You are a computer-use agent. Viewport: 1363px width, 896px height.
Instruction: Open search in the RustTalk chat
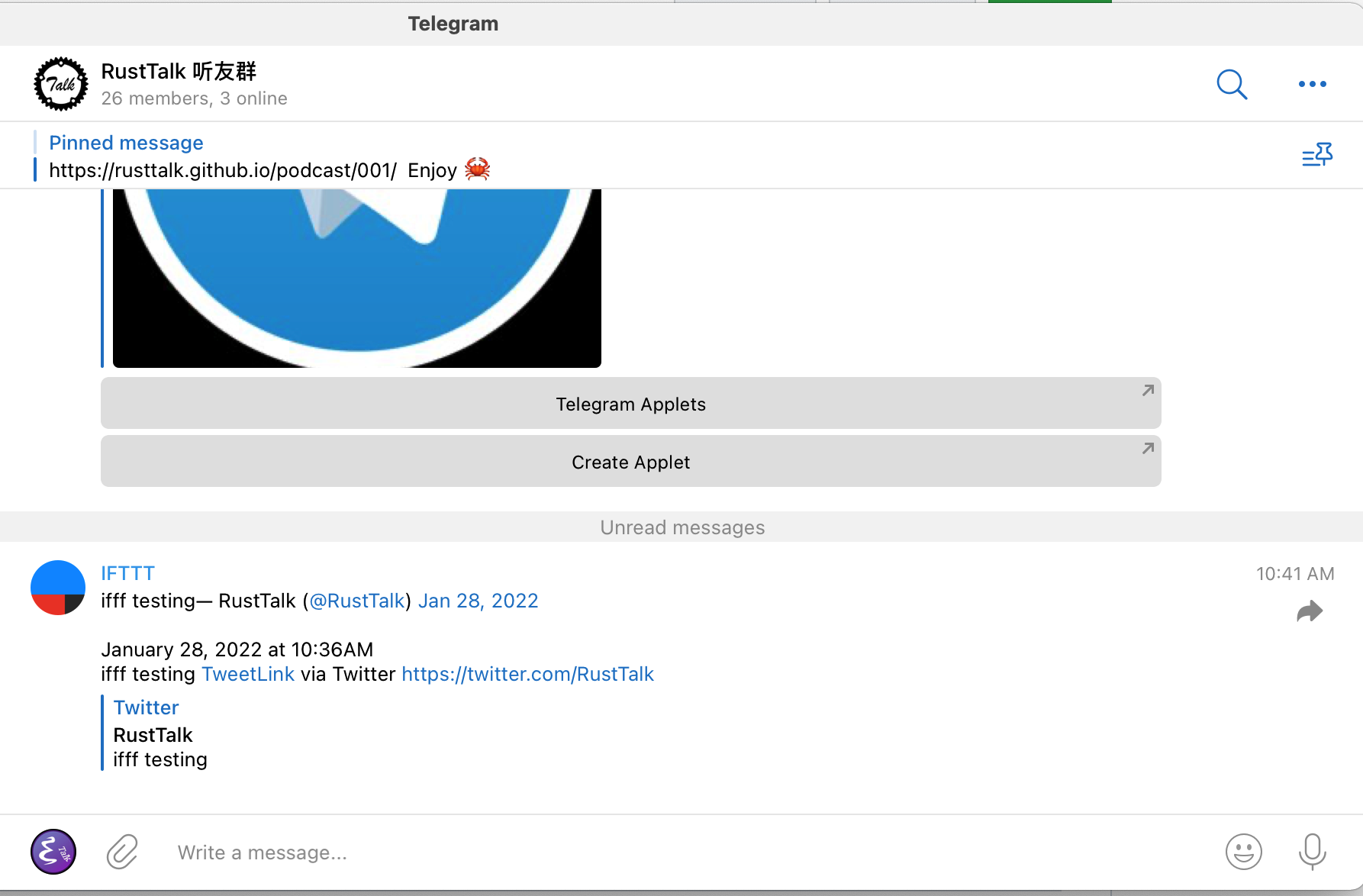click(x=1232, y=84)
